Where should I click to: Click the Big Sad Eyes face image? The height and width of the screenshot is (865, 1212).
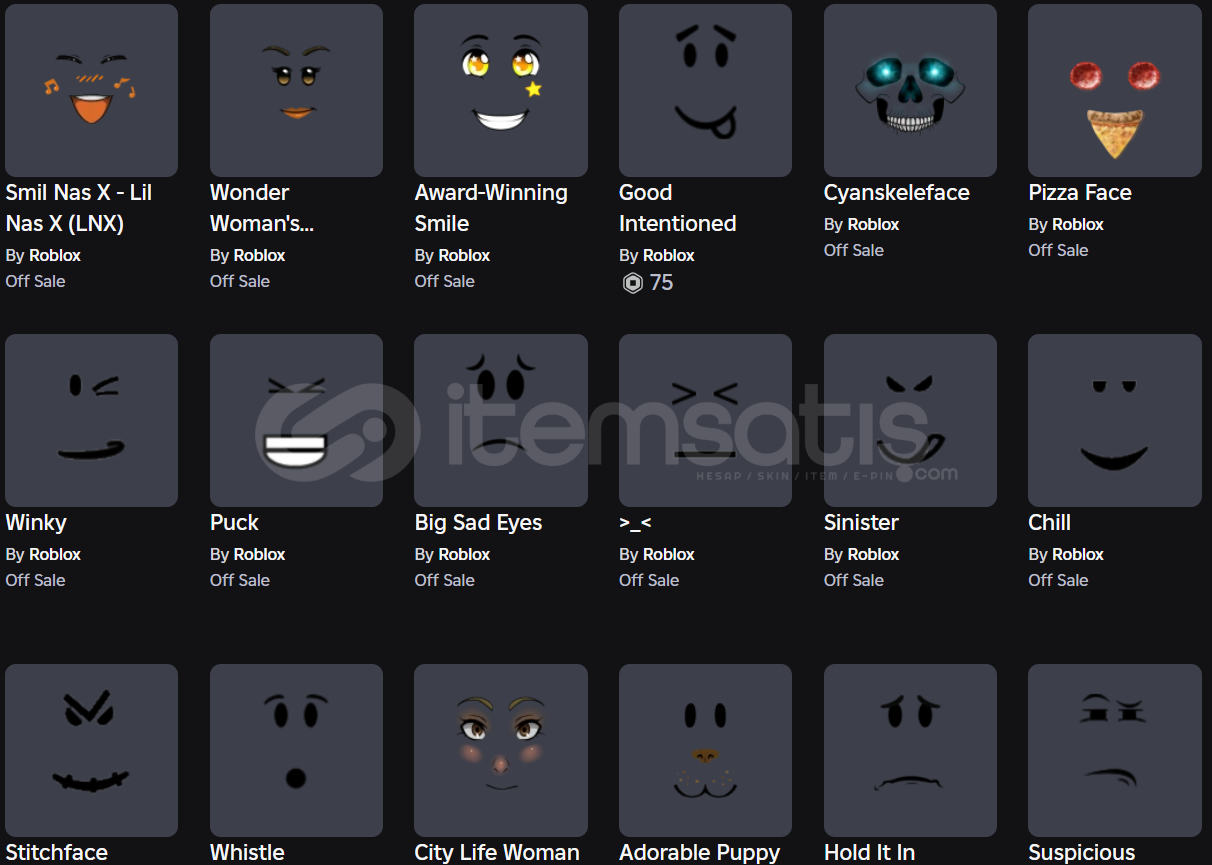tap(501, 420)
